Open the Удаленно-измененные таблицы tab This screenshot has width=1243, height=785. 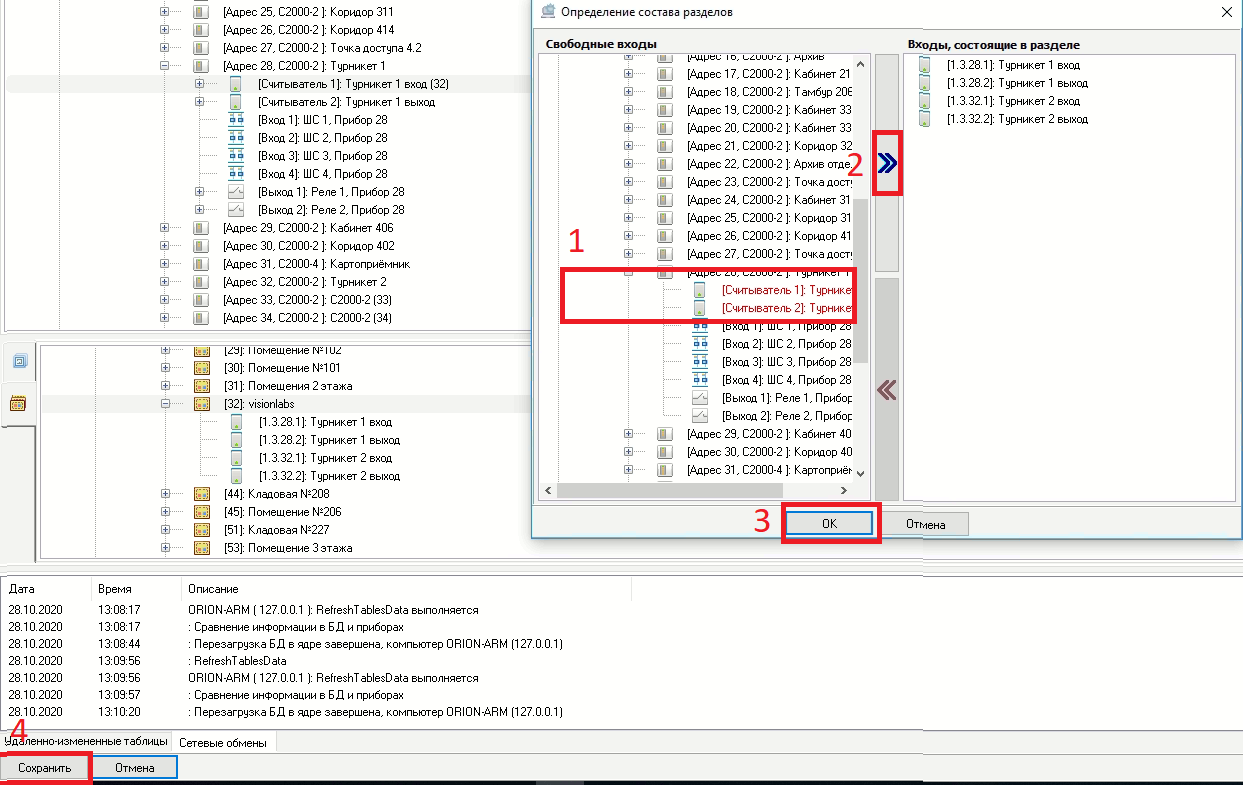(x=85, y=742)
